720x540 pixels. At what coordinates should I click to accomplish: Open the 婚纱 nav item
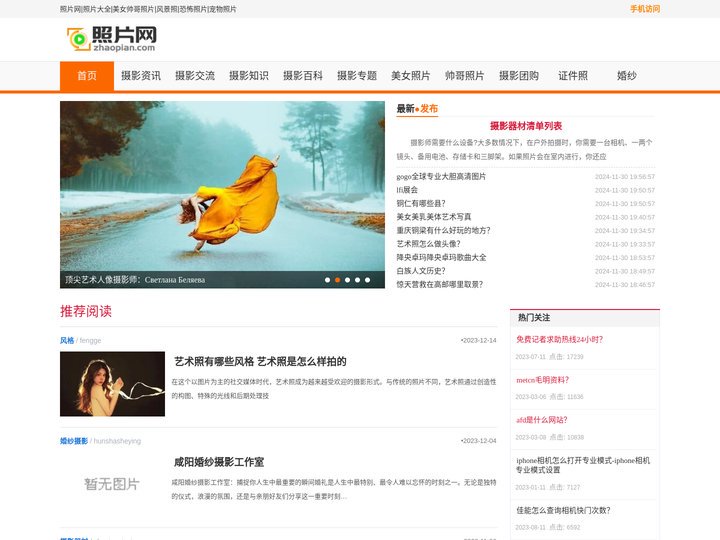click(x=627, y=76)
